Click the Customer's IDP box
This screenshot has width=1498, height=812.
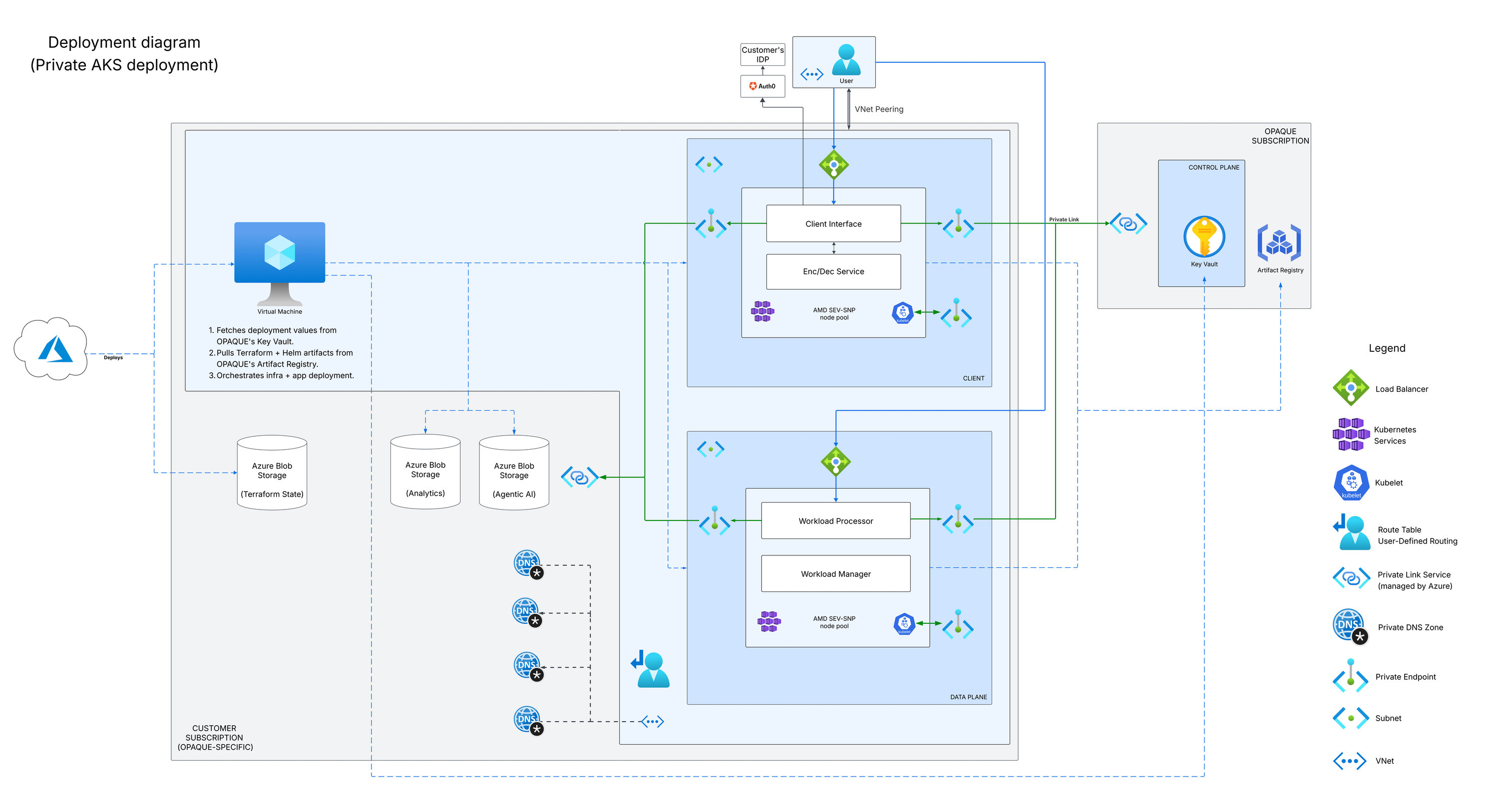pos(762,54)
